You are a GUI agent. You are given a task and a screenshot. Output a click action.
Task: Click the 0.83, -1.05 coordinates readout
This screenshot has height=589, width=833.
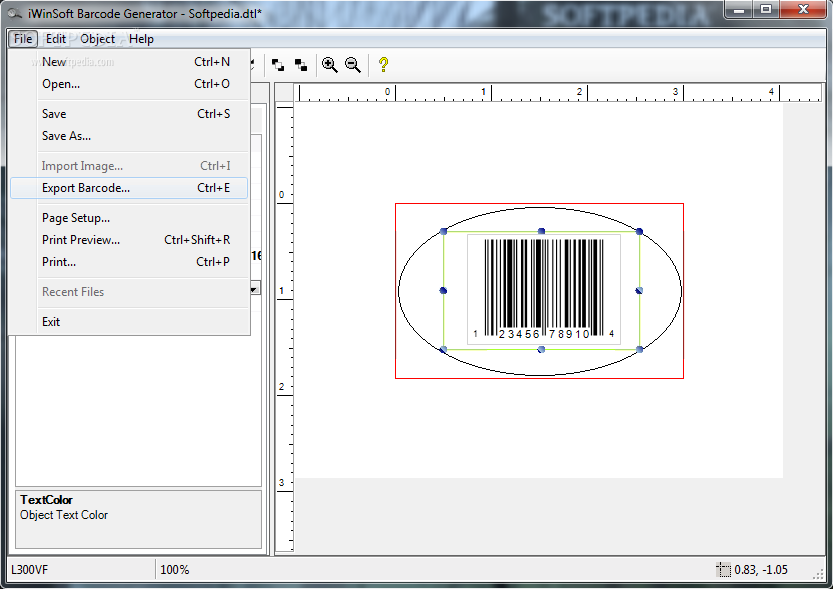(761, 570)
